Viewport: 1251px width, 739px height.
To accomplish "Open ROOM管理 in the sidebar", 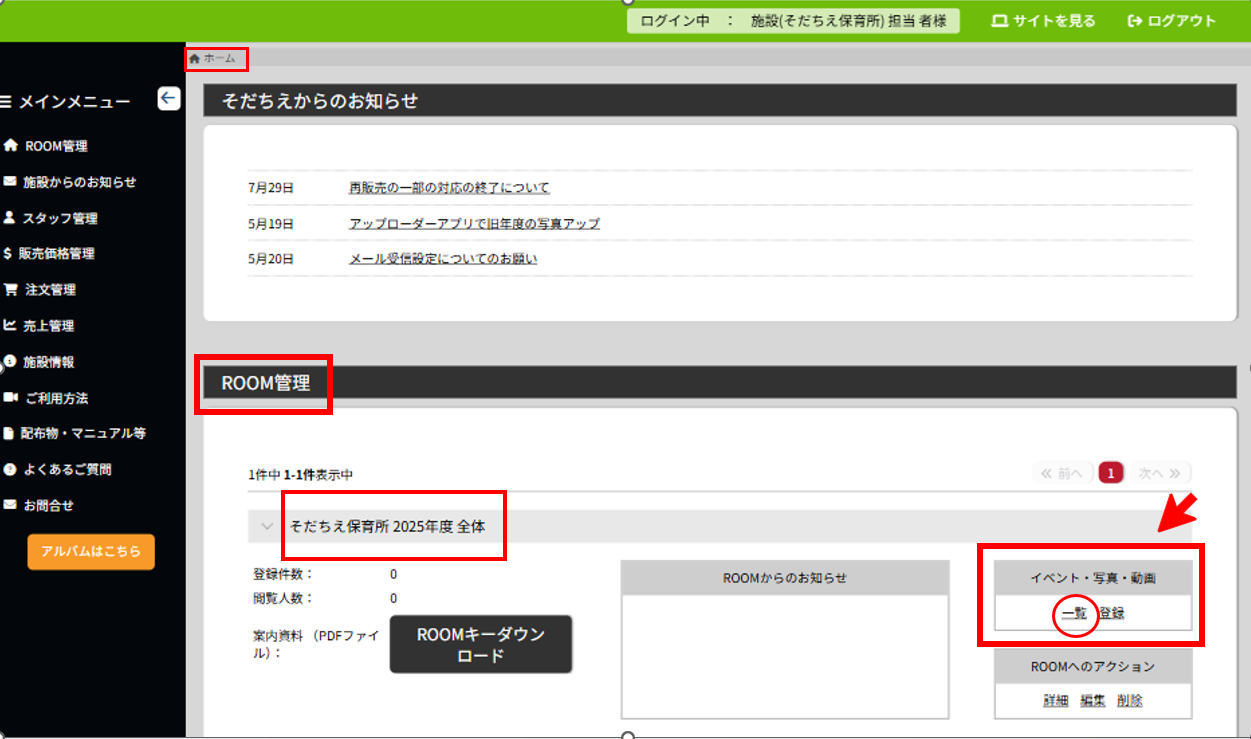I will pos(55,146).
